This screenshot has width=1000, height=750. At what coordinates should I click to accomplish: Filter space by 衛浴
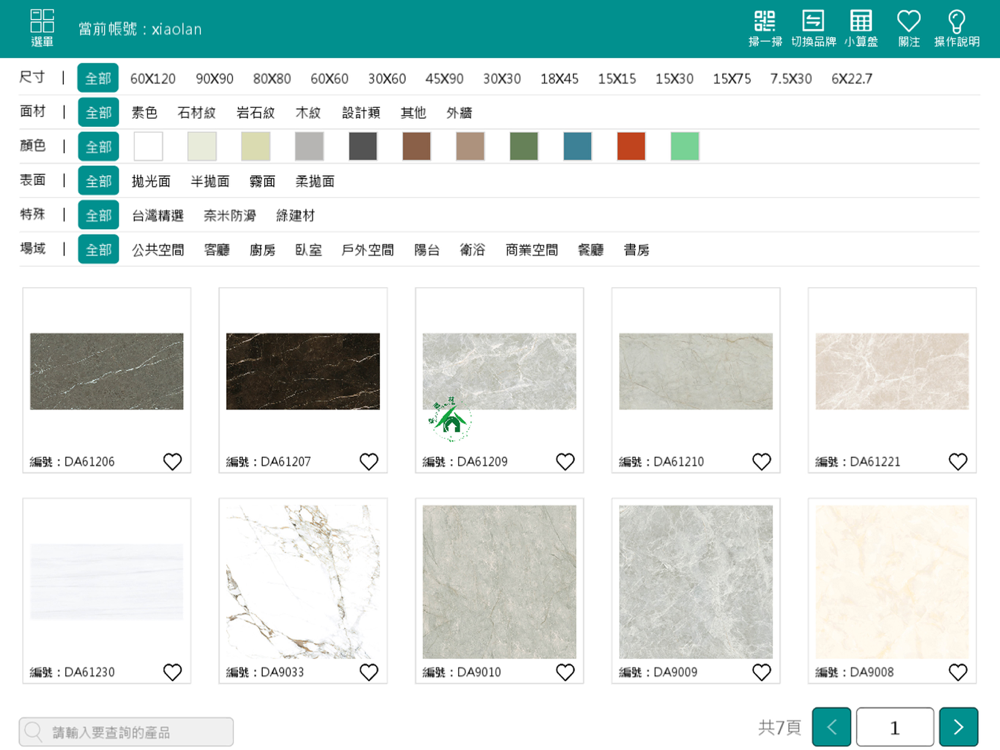coord(473,250)
